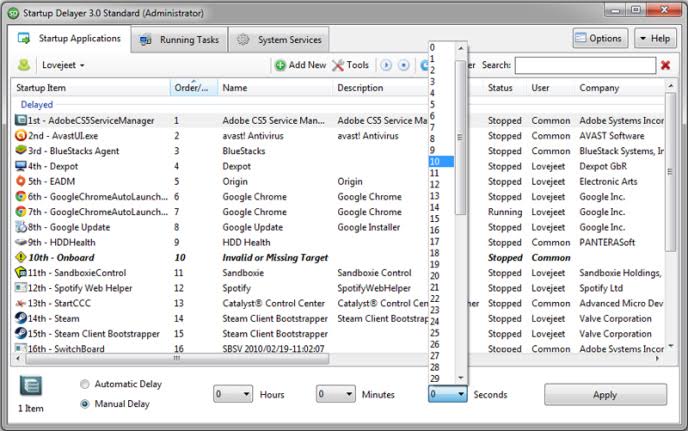
Task: Select the Manual Delay radio button
Action: point(85,404)
